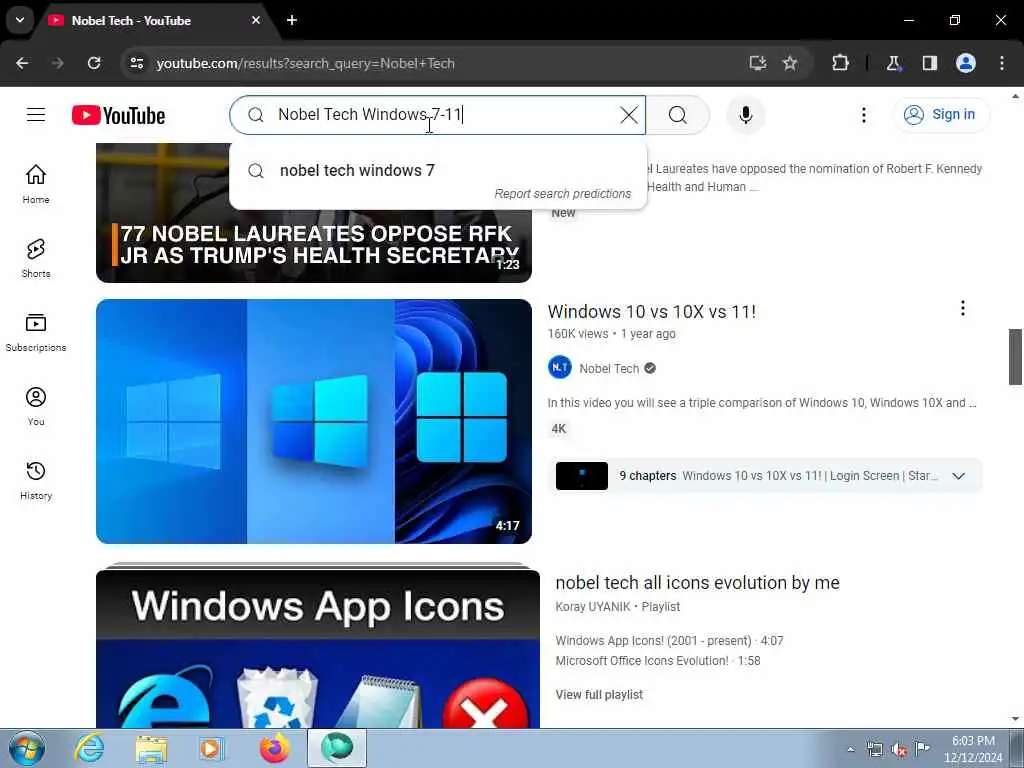
Task: Reload the page with refresh button
Action: point(94,63)
